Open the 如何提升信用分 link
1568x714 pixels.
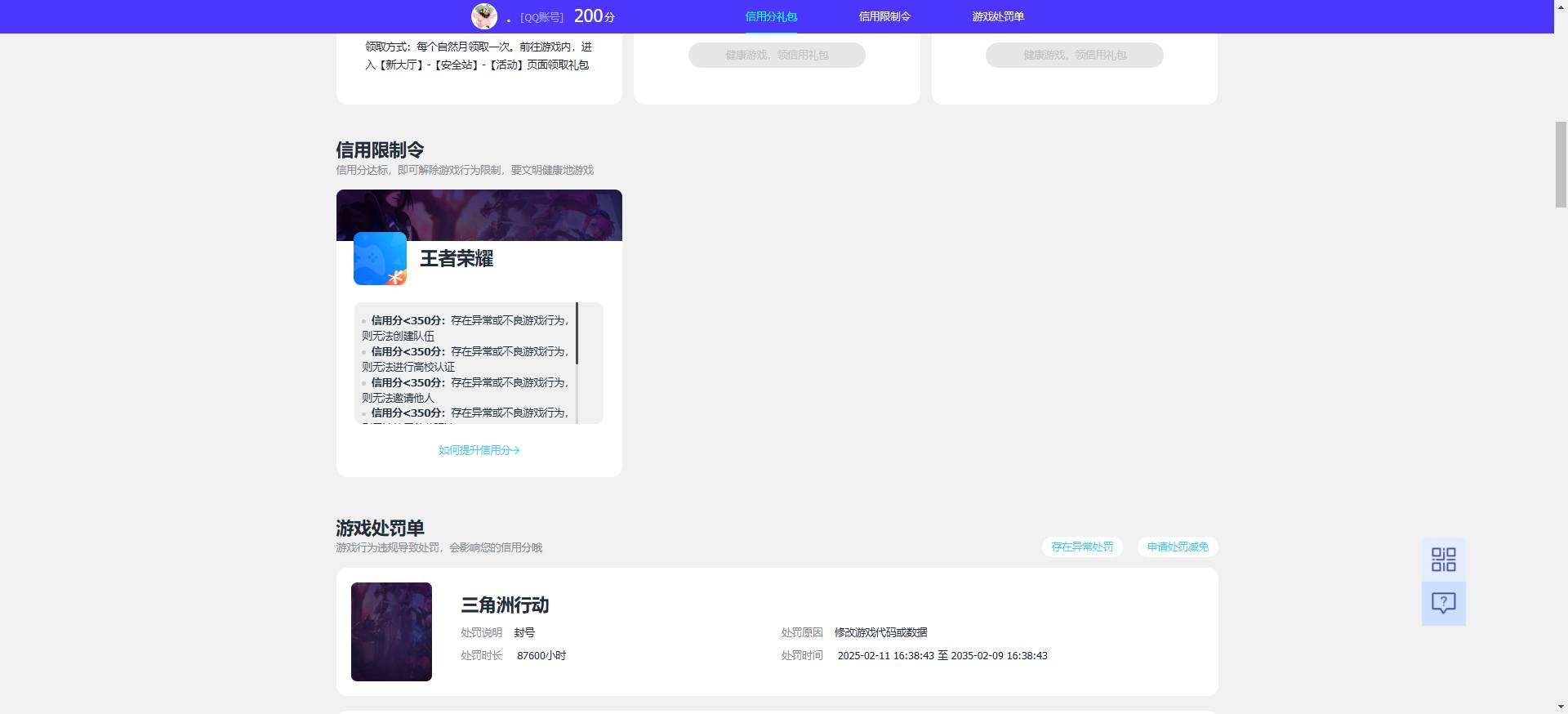479,450
